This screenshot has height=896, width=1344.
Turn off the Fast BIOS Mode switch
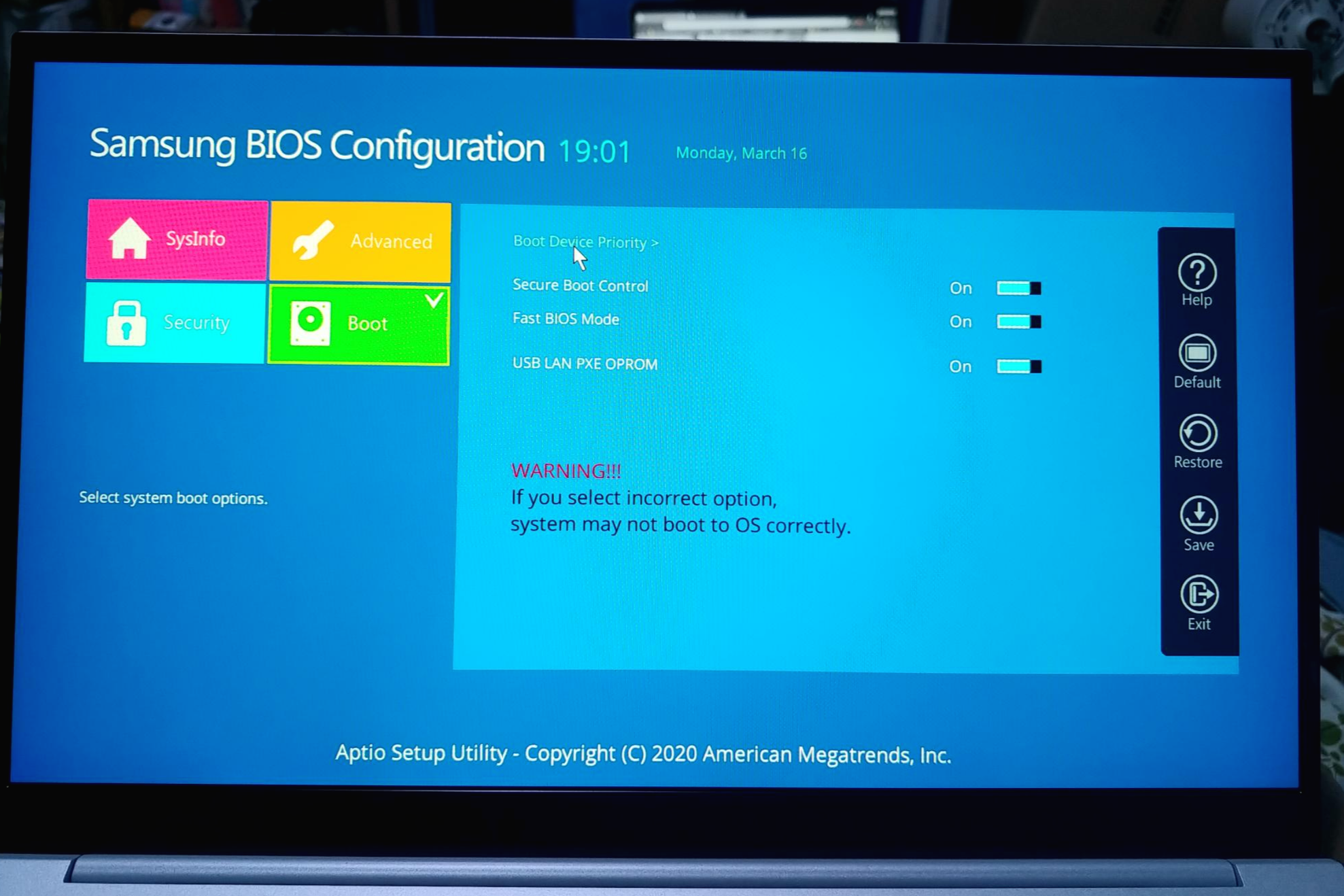coord(1018,322)
